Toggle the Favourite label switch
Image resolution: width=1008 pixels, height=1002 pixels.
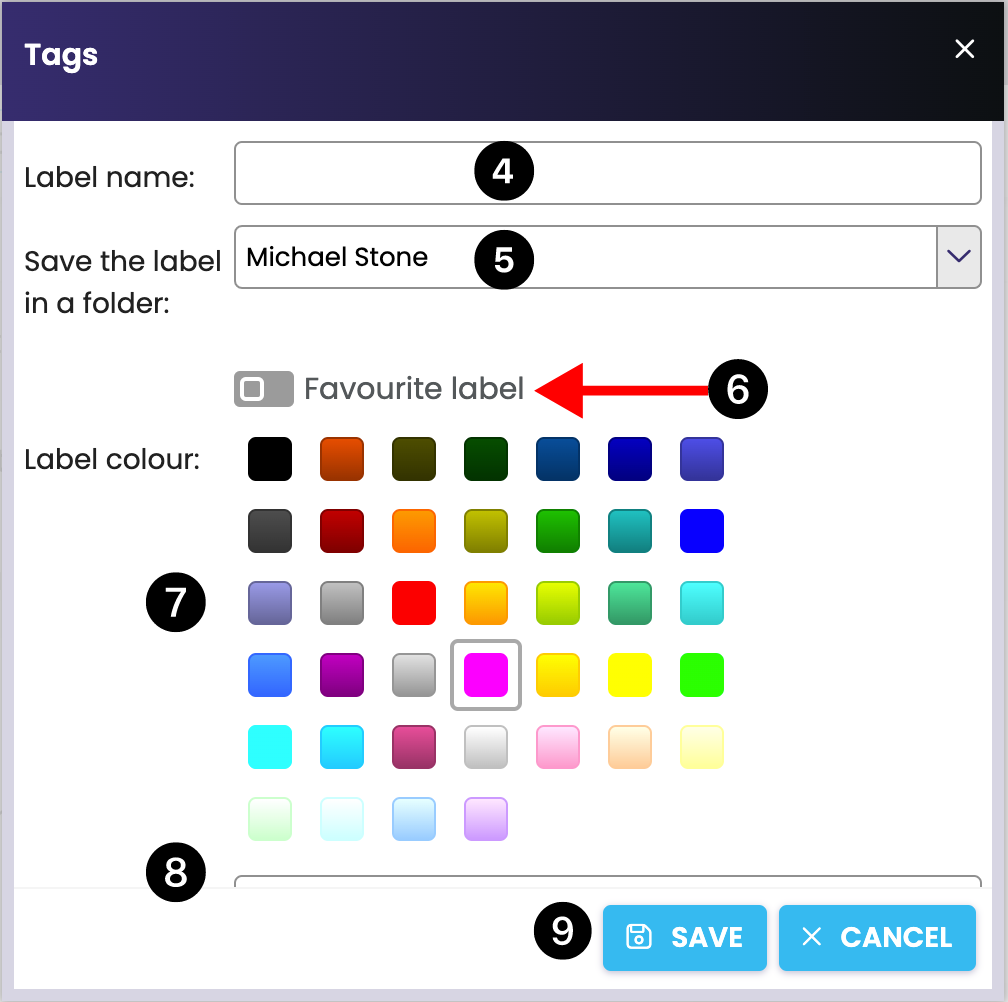264,388
